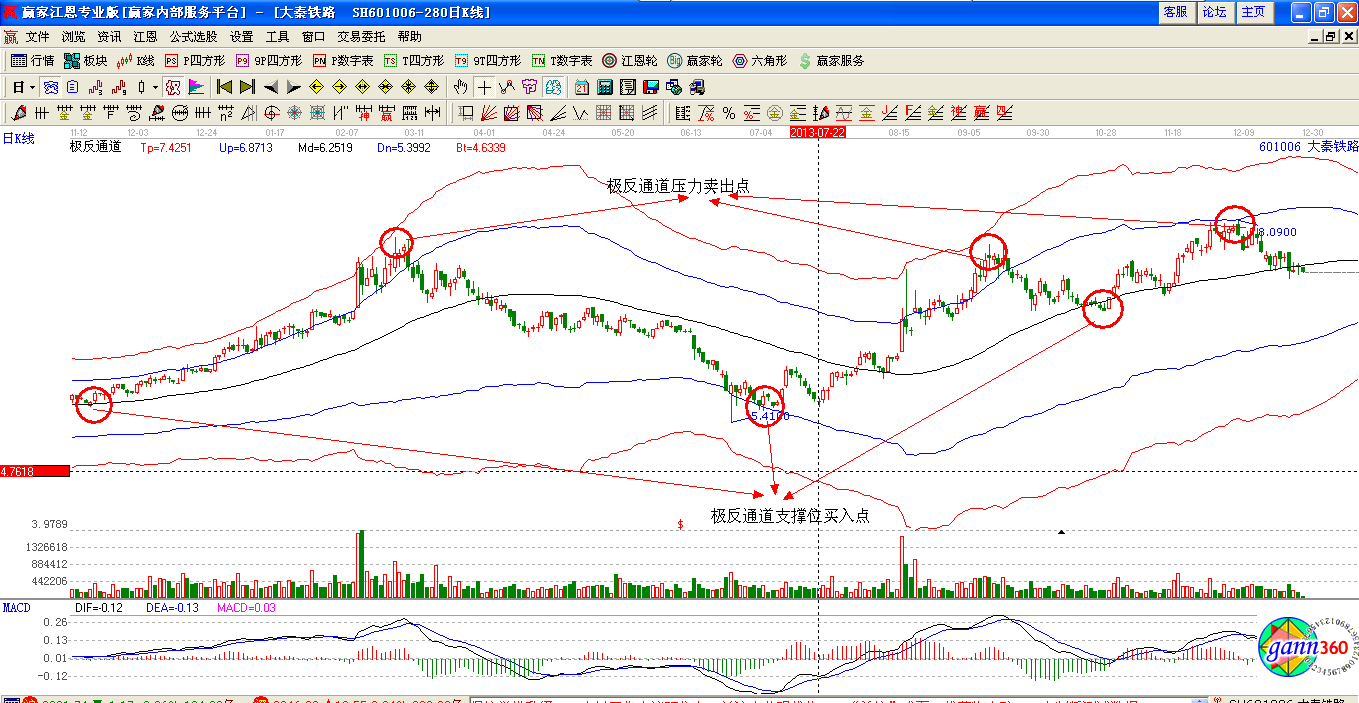The image size is (1359, 703).
Task: Select the hand pan tool
Action: 461,87
